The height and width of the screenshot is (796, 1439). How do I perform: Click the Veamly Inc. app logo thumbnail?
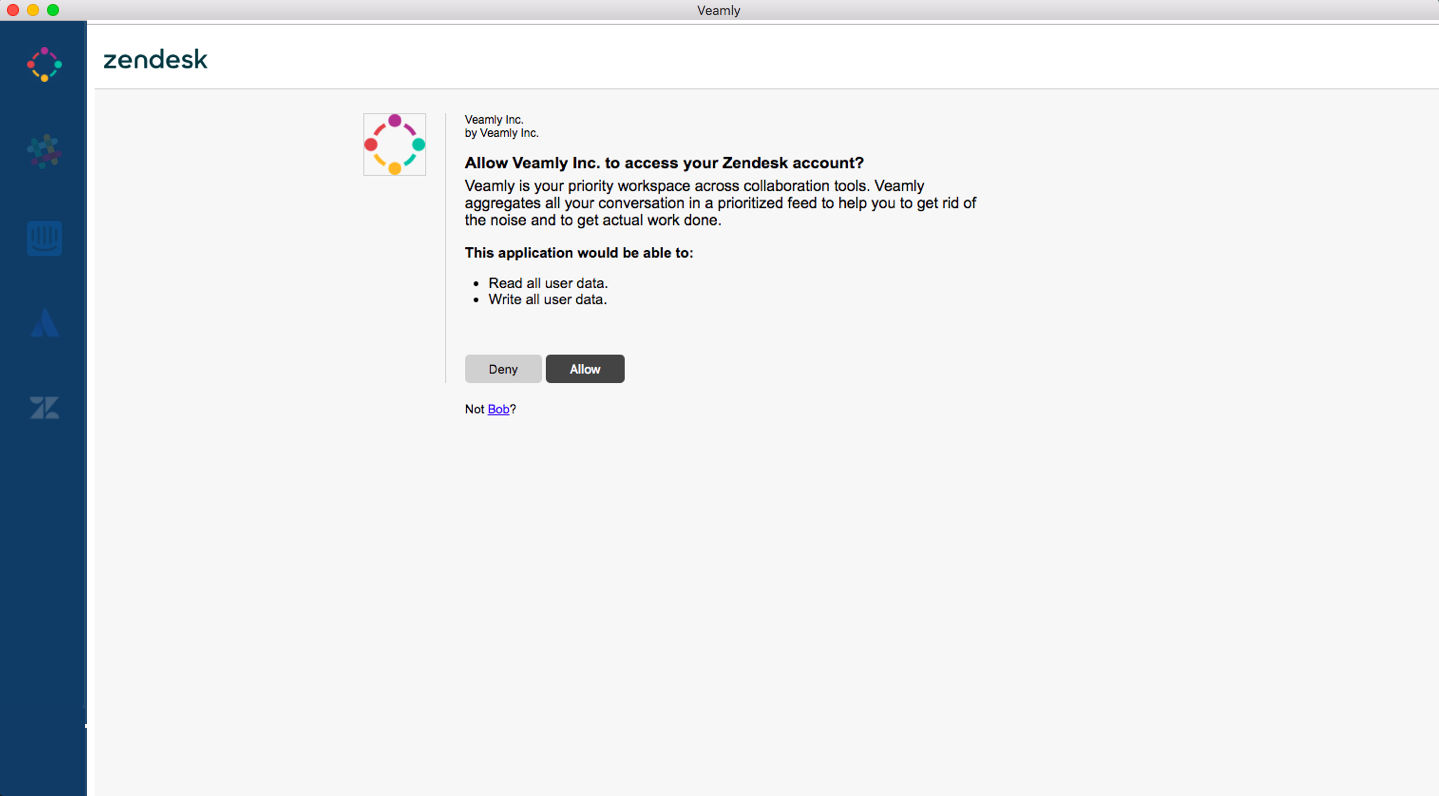[395, 145]
